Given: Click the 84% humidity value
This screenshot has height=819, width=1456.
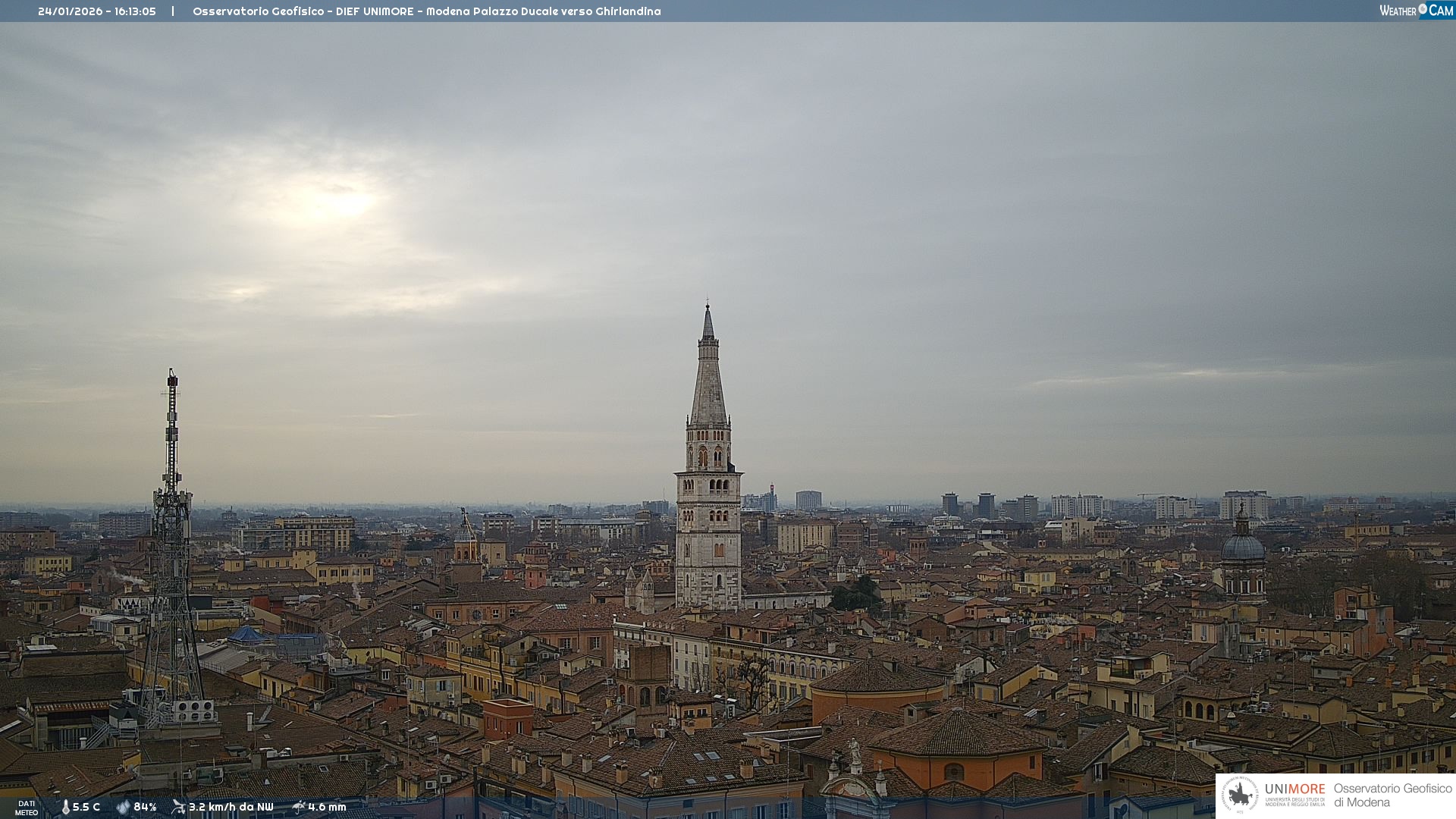Looking at the screenshot, I should click(x=145, y=808).
